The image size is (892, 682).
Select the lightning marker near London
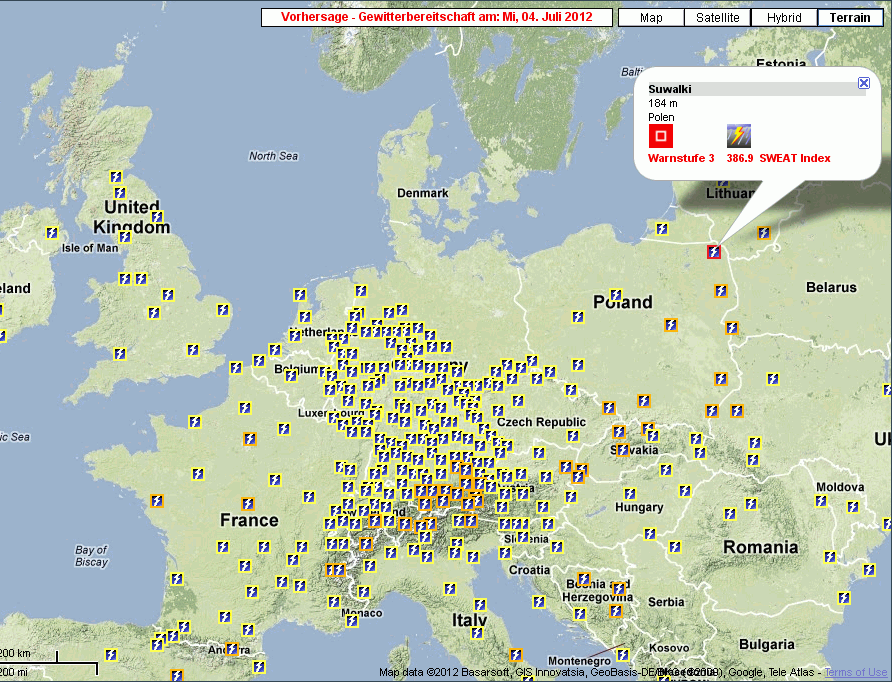tap(193, 350)
